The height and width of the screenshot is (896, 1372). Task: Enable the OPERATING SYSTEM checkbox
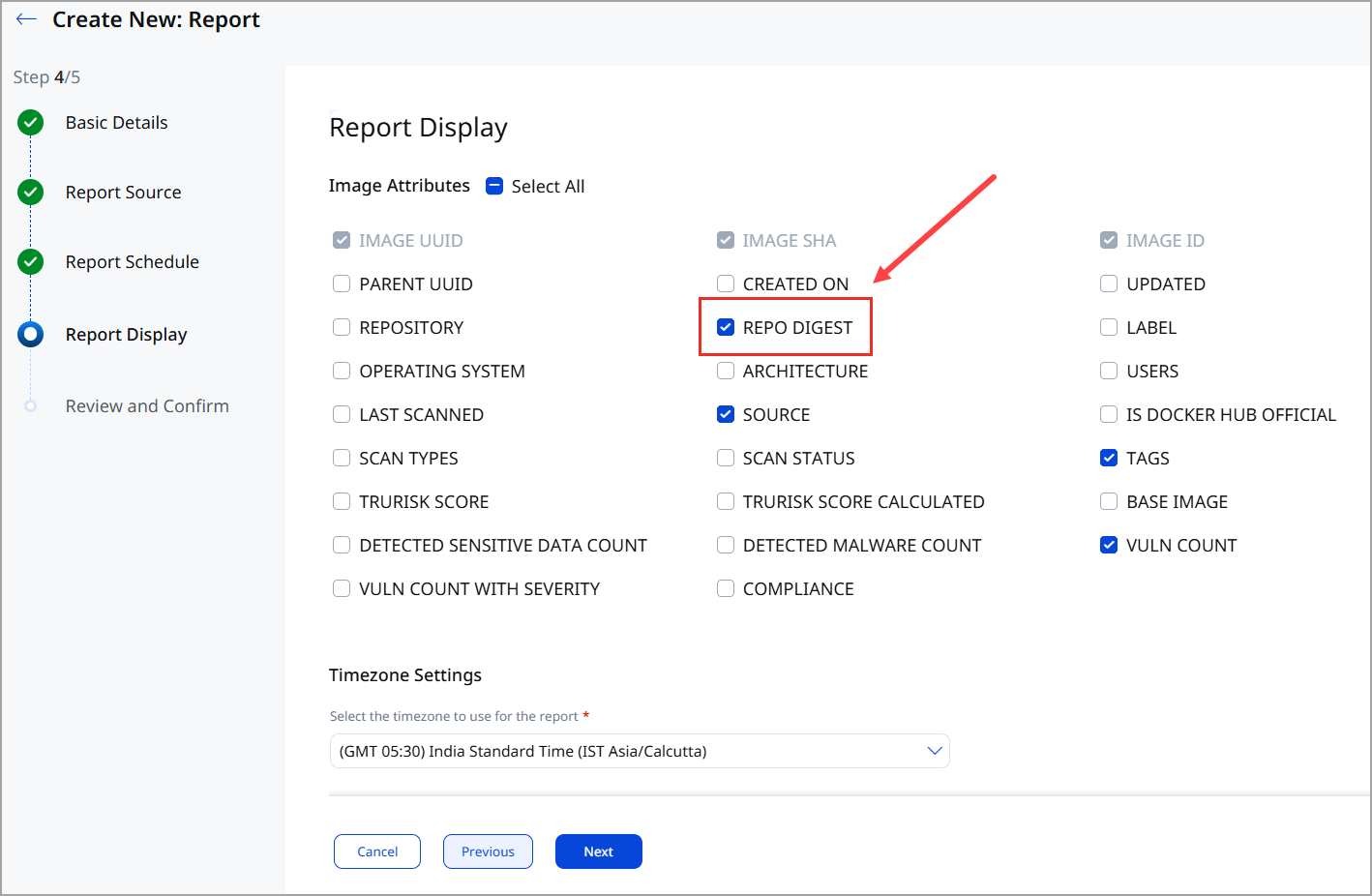pyautogui.click(x=342, y=372)
